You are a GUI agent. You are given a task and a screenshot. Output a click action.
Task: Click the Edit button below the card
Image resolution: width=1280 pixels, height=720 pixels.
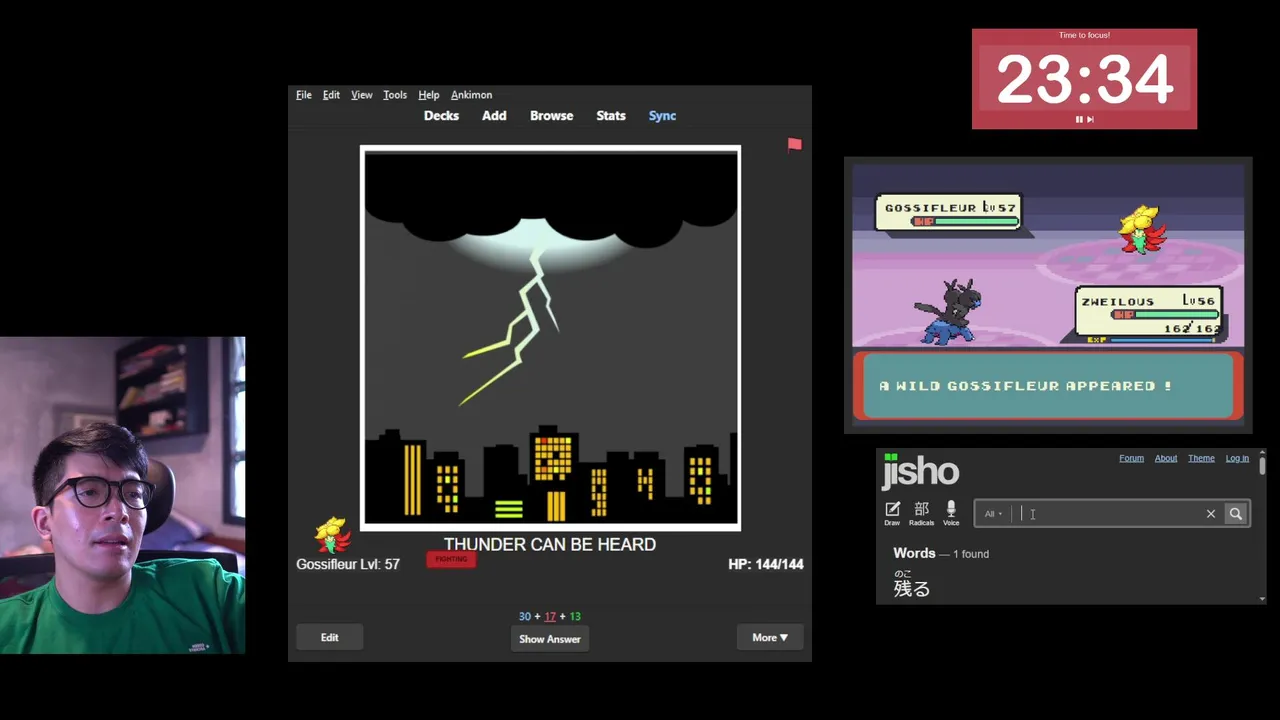pos(329,638)
